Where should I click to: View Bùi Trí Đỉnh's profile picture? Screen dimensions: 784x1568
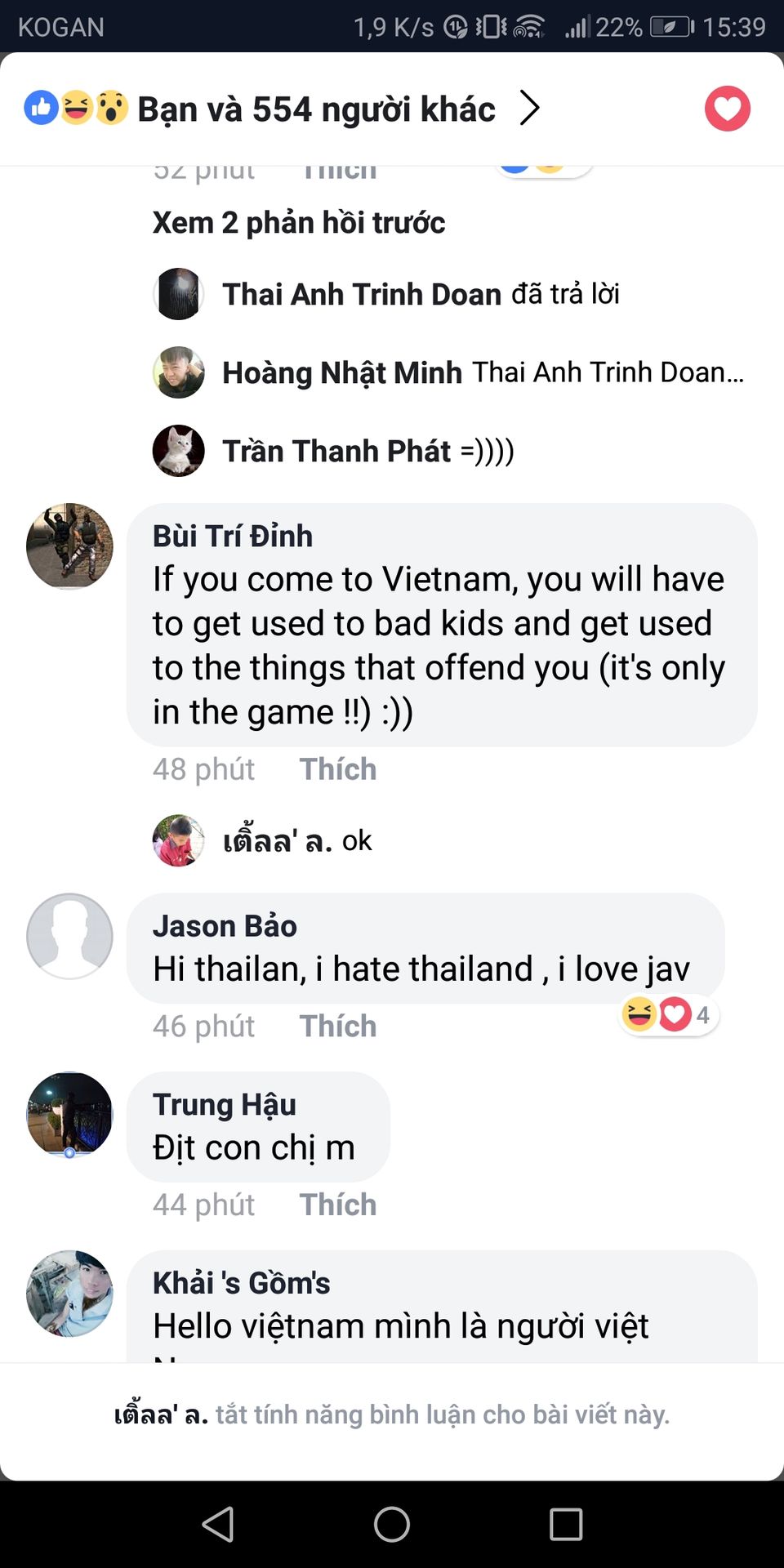pos(69,546)
